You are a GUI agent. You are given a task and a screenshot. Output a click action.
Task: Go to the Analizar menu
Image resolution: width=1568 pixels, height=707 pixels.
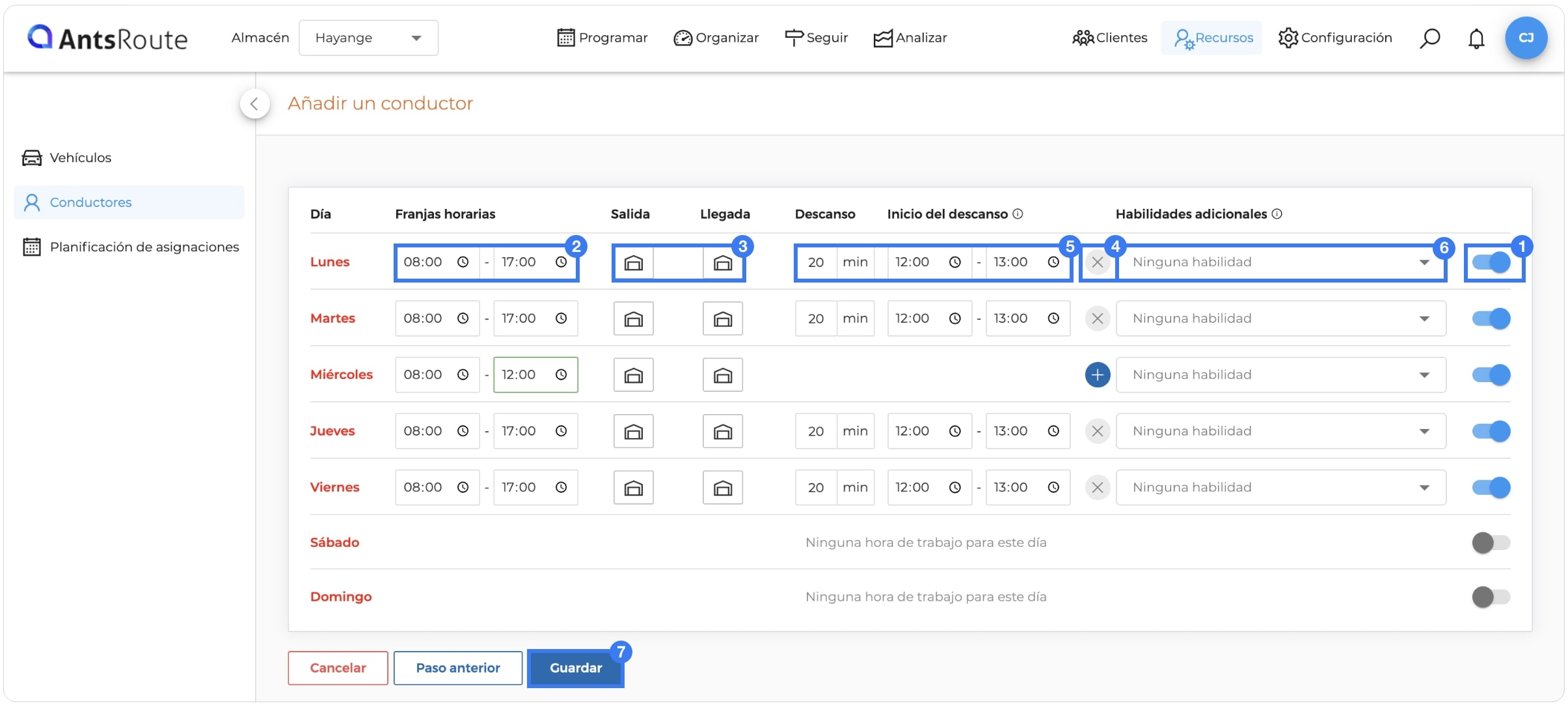point(910,38)
